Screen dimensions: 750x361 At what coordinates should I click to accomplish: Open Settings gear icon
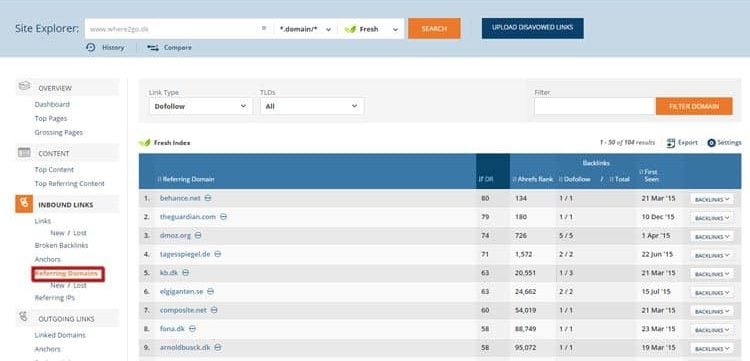pos(711,143)
